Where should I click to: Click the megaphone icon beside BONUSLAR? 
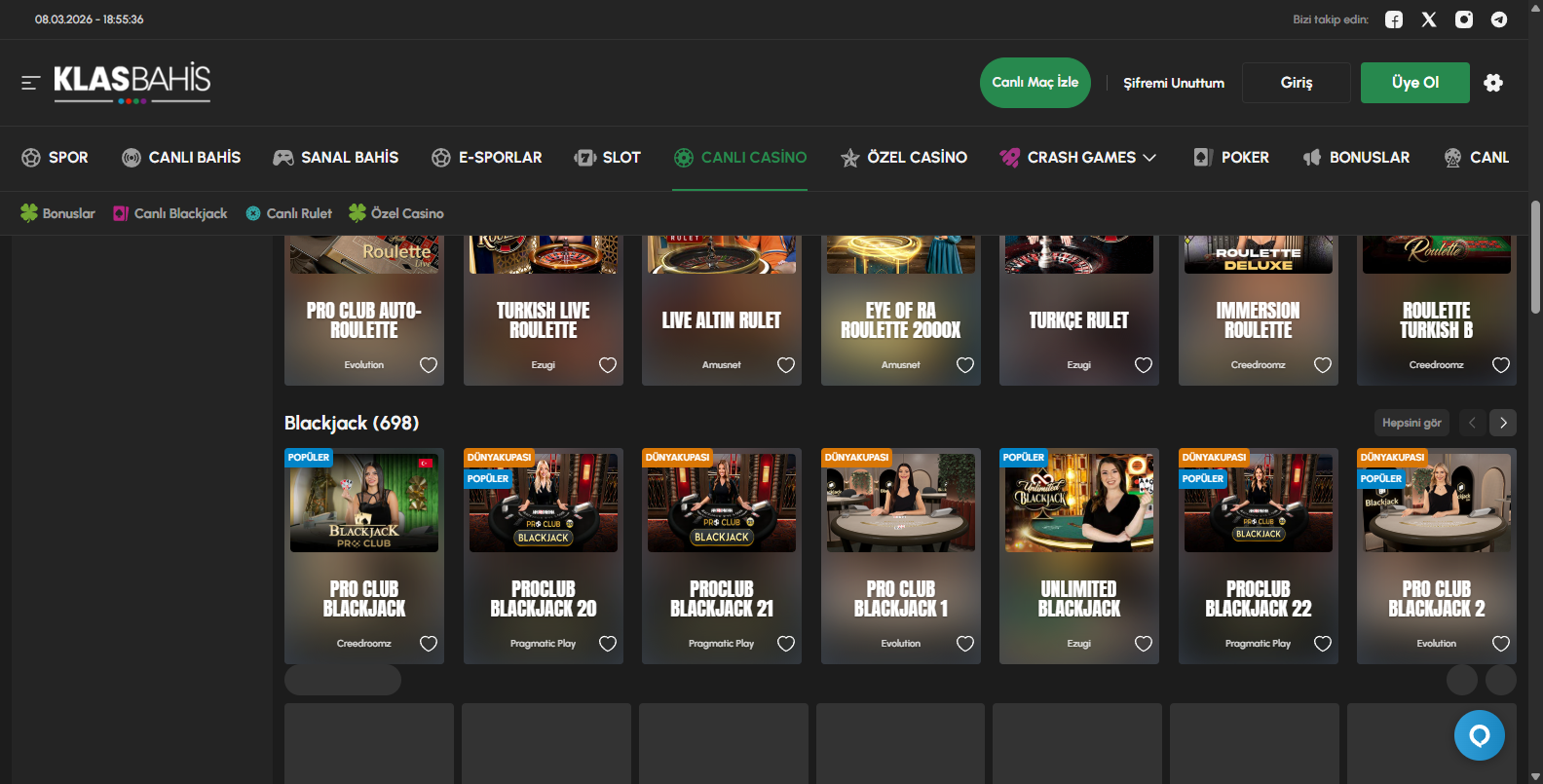coord(1312,158)
